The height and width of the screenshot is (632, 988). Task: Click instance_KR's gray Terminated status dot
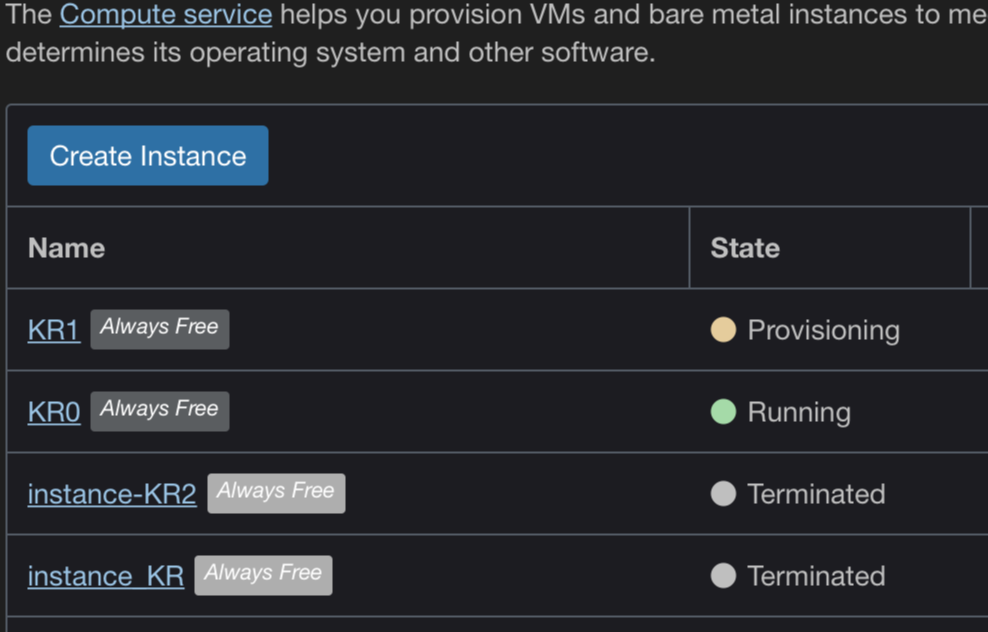(x=723, y=576)
